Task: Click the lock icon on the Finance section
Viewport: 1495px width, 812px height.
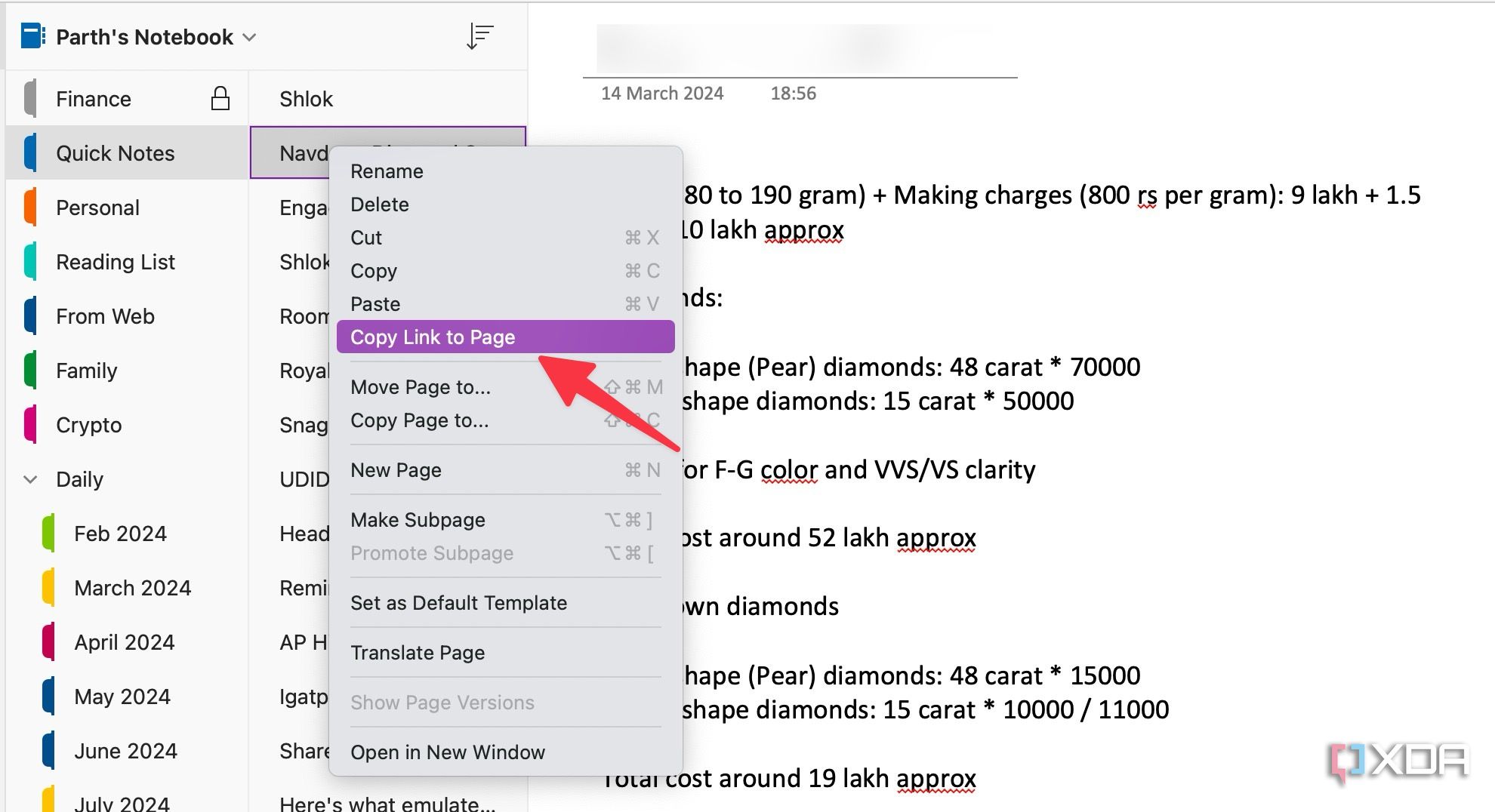Action: (220, 97)
